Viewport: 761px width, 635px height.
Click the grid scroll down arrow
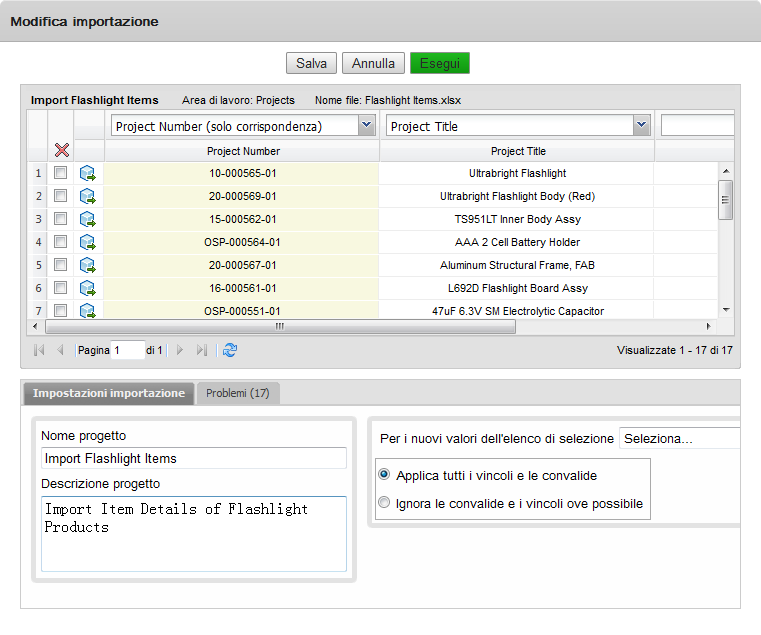click(x=726, y=310)
